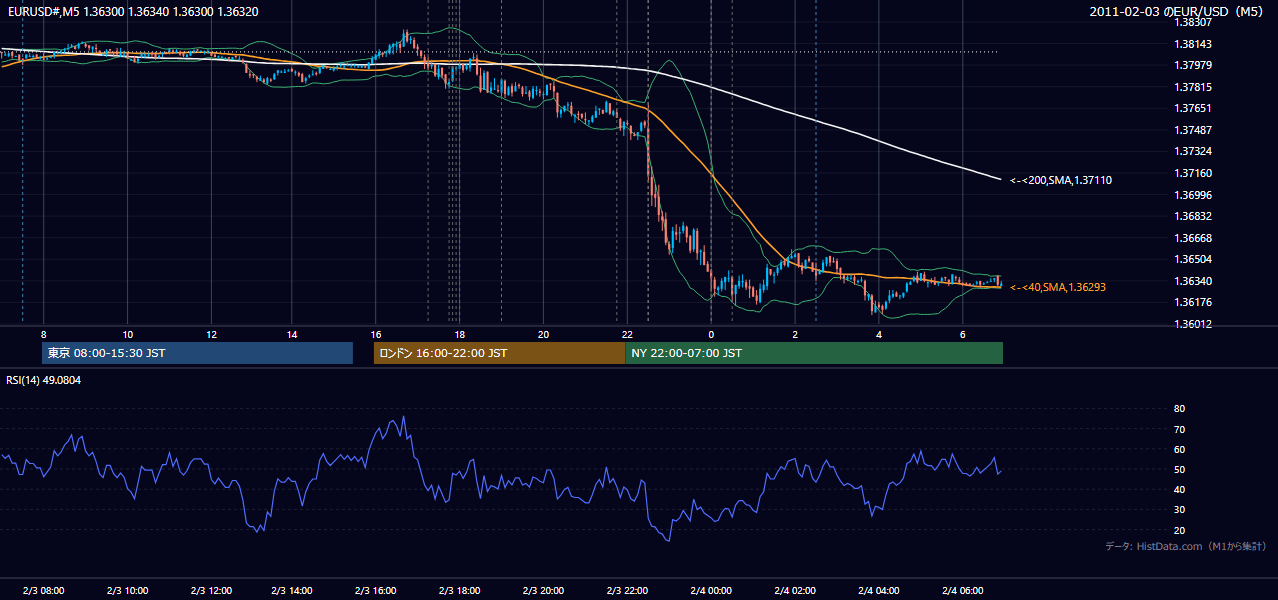Click hour tick 12 under the price chart
The height and width of the screenshot is (600, 1278).
[x=211, y=334]
